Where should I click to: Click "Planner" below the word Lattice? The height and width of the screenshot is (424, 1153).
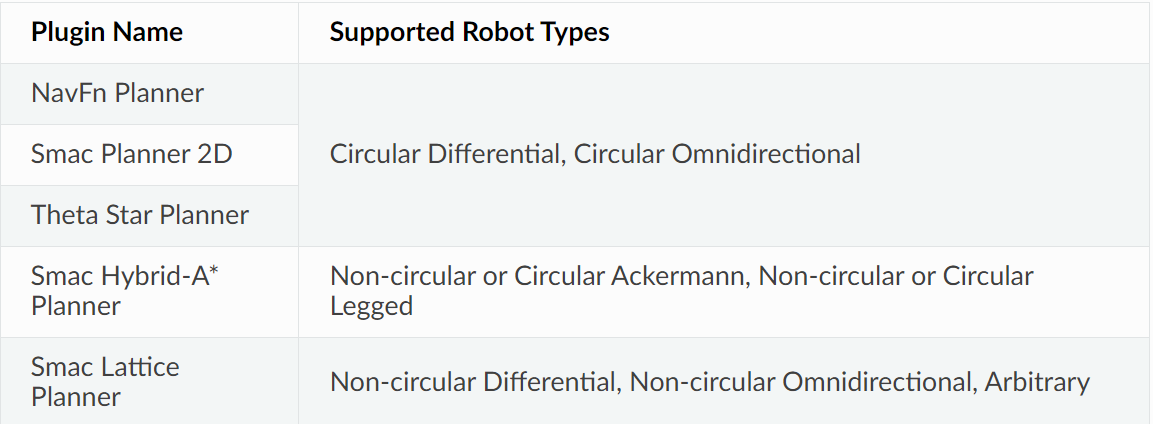coord(76,397)
